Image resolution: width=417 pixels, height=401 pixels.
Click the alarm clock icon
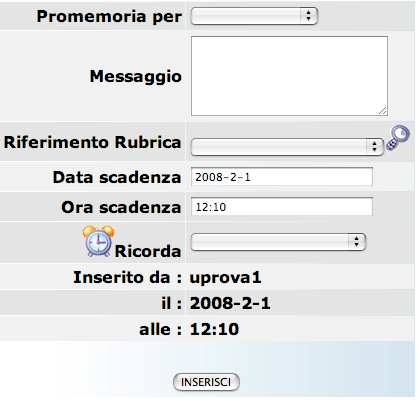click(98, 241)
